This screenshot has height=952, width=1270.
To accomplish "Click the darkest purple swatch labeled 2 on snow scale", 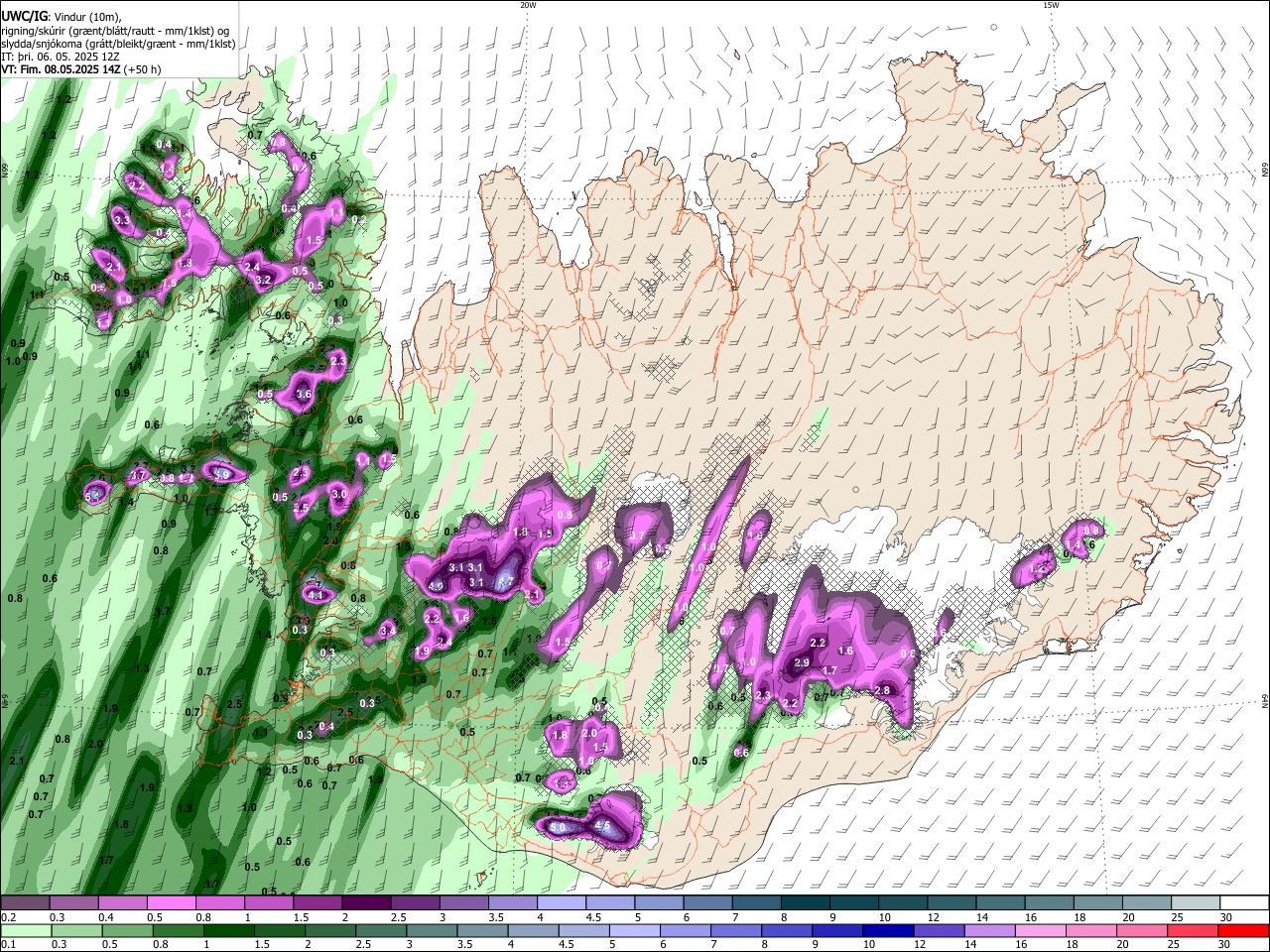I will point(365,903).
